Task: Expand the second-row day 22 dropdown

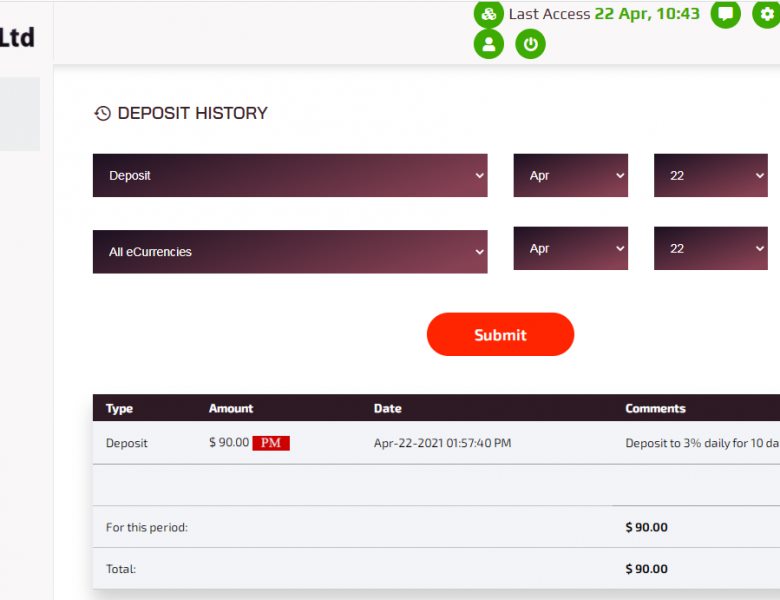Action: pos(711,248)
